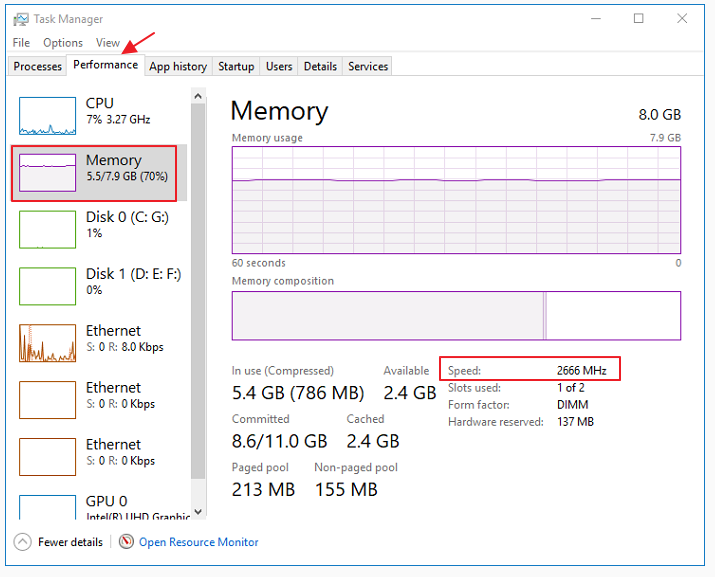Switch to the Processes tab
715x577 pixels.
(37, 66)
